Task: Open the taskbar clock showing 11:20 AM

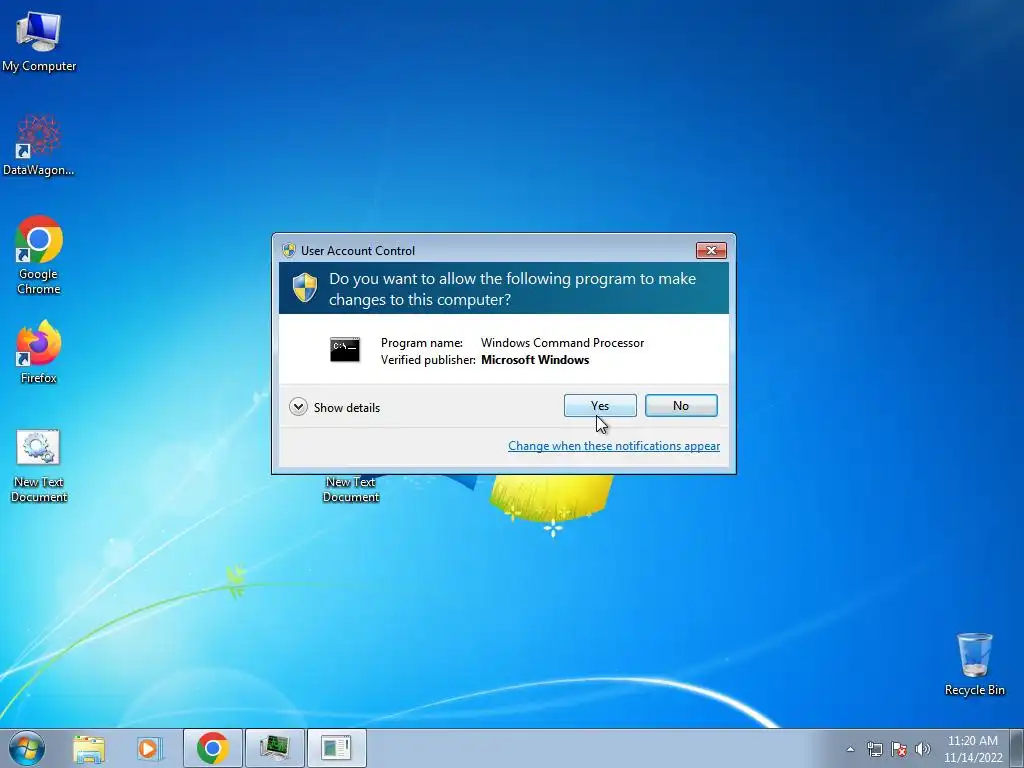Action: pyautogui.click(x=972, y=749)
